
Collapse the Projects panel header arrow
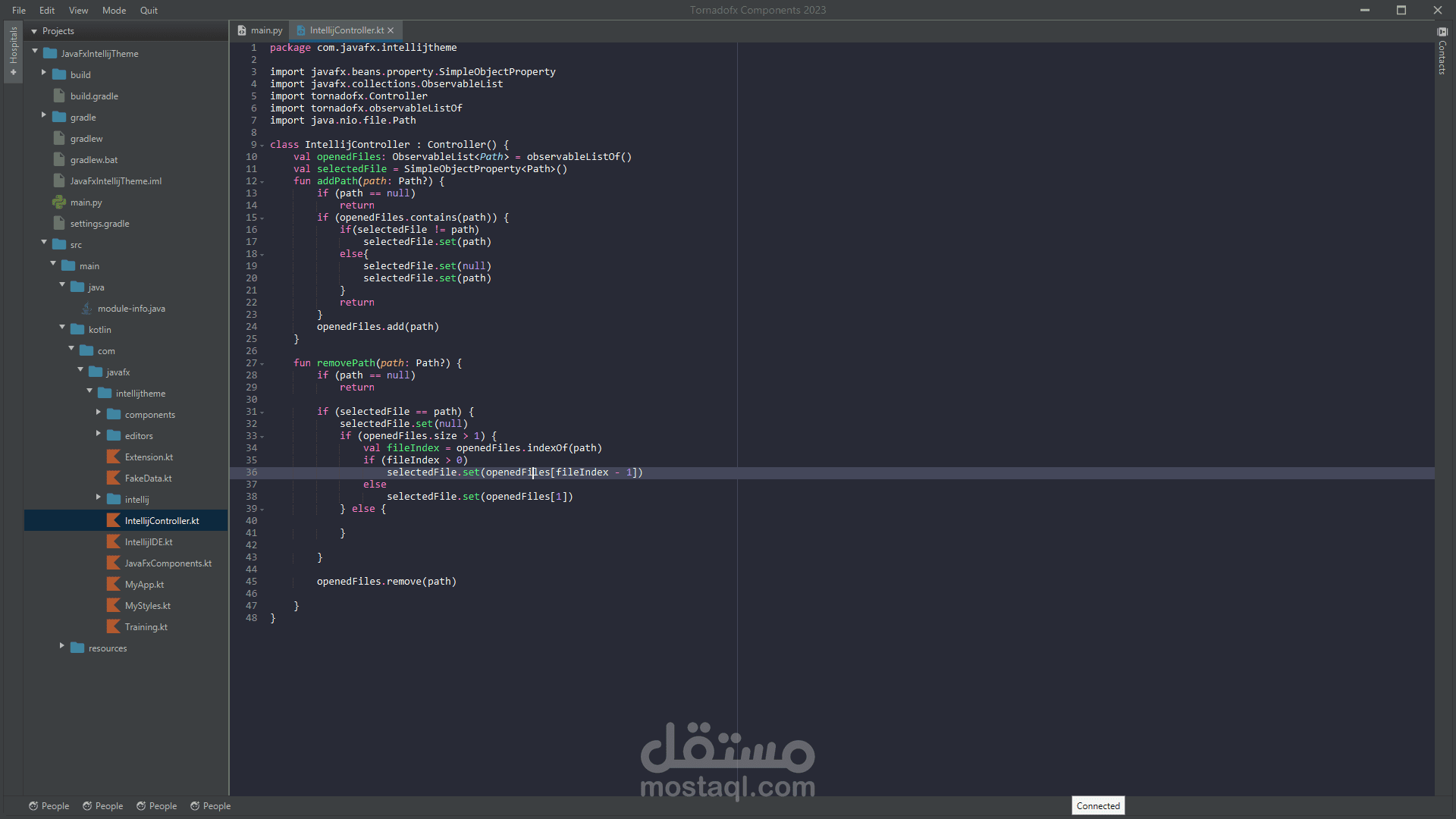tap(34, 31)
